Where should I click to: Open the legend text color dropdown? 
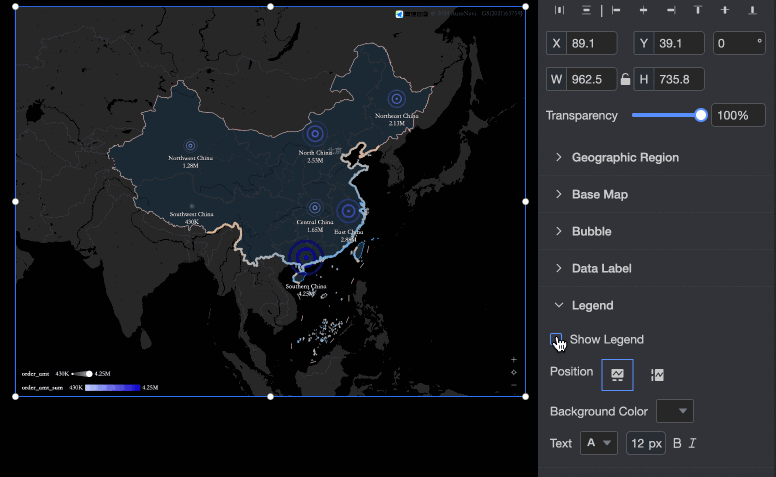599,443
